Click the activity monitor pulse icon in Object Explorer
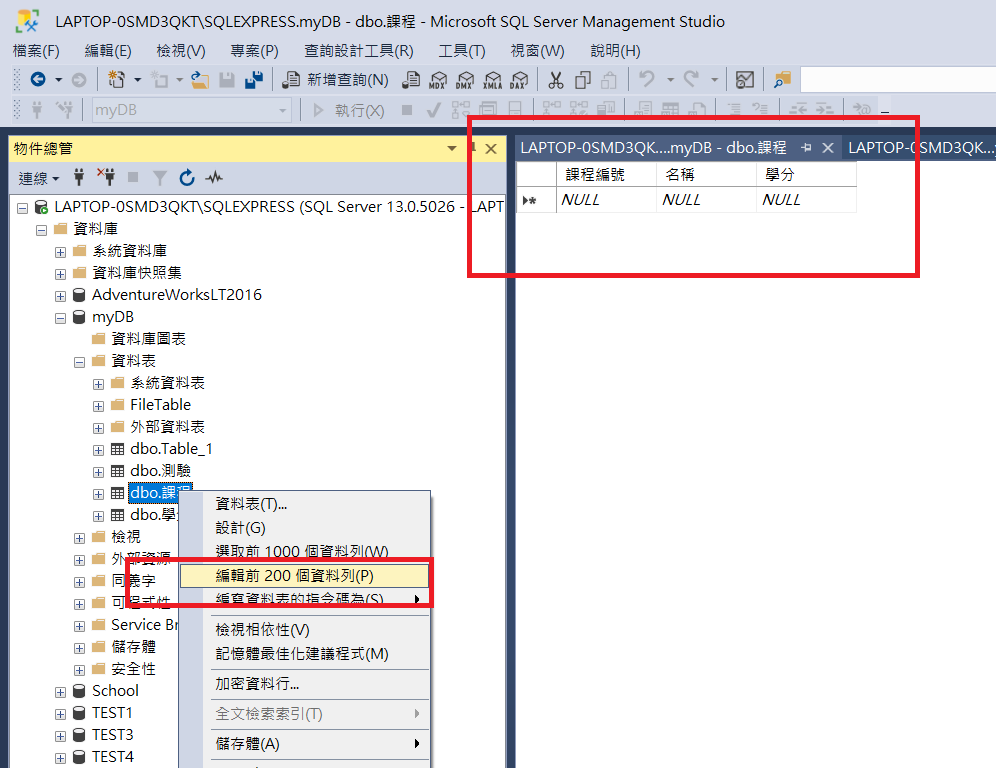Image resolution: width=996 pixels, height=768 pixels. [x=213, y=177]
